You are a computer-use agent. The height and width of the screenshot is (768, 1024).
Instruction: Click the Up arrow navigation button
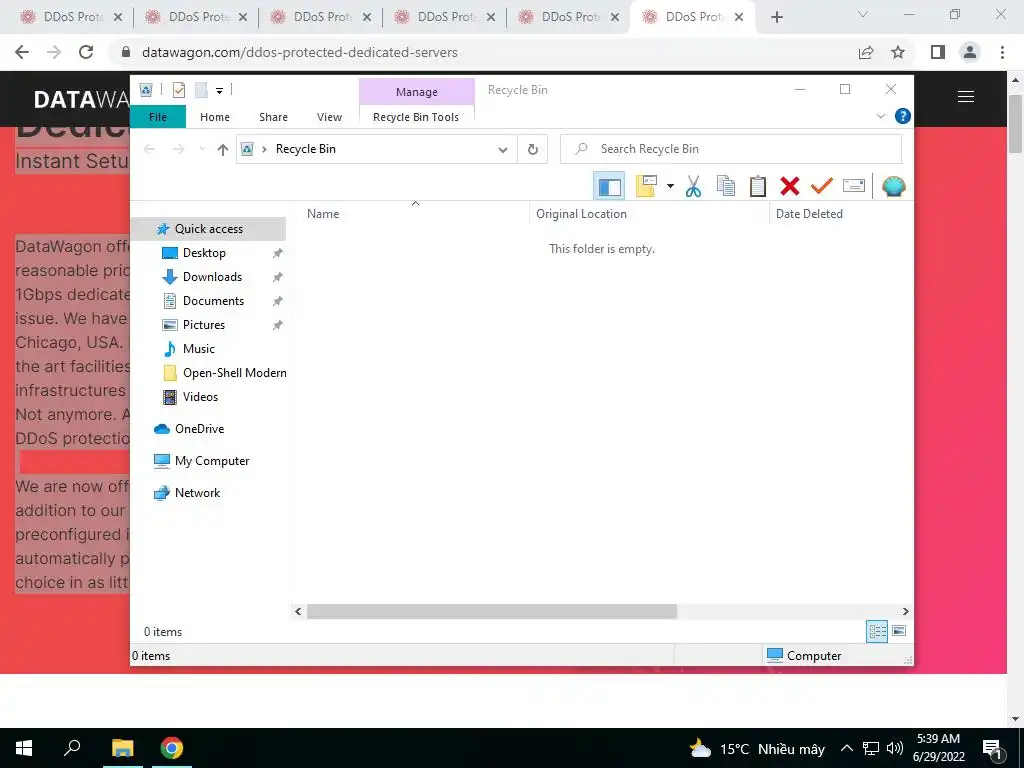[x=223, y=150]
